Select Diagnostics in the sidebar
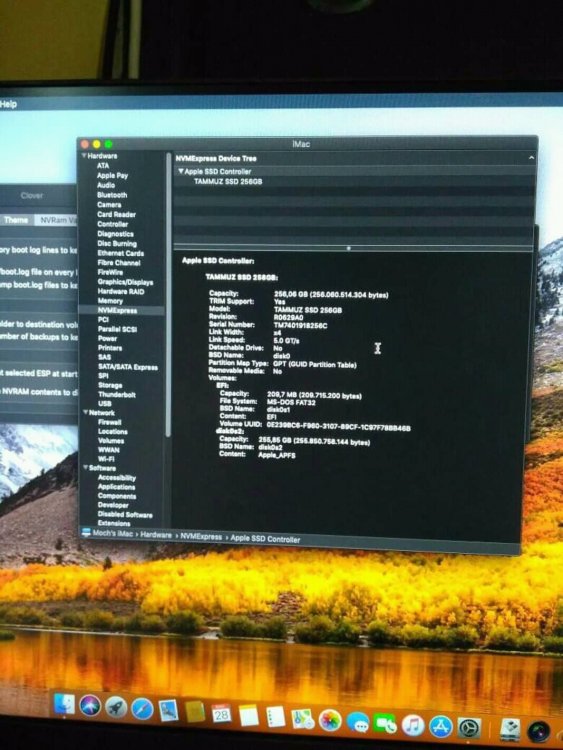 pyautogui.click(x=115, y=234)
